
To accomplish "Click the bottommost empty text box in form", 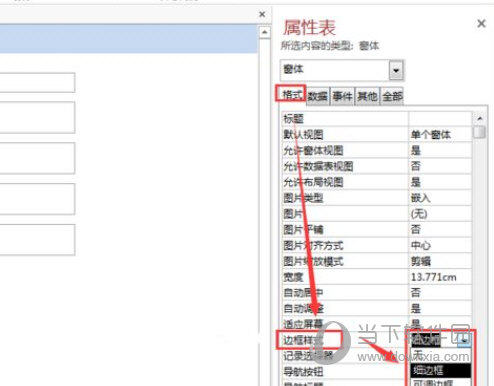I will 37,240.
